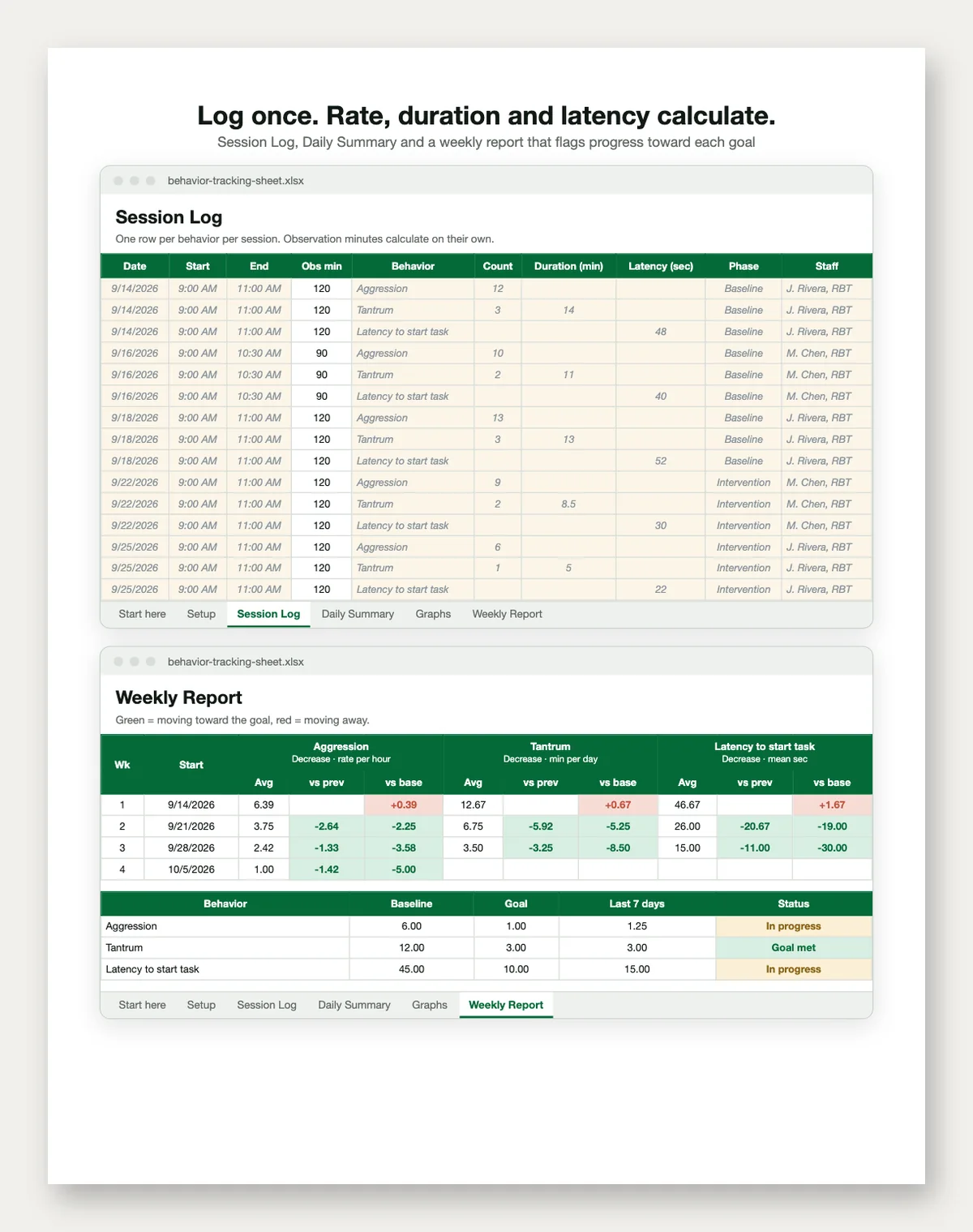973x1232 pixels.
Task: Click the Weekly Report sheet title
Action: [178, 698]
